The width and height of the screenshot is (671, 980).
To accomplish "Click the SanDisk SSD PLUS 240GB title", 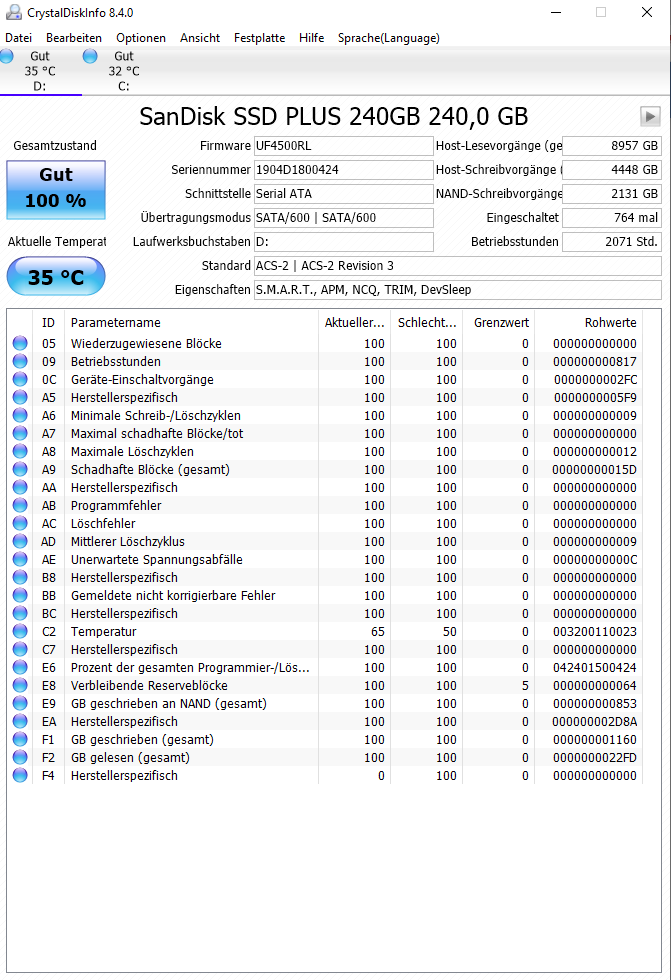I will [x=334, y=116].
